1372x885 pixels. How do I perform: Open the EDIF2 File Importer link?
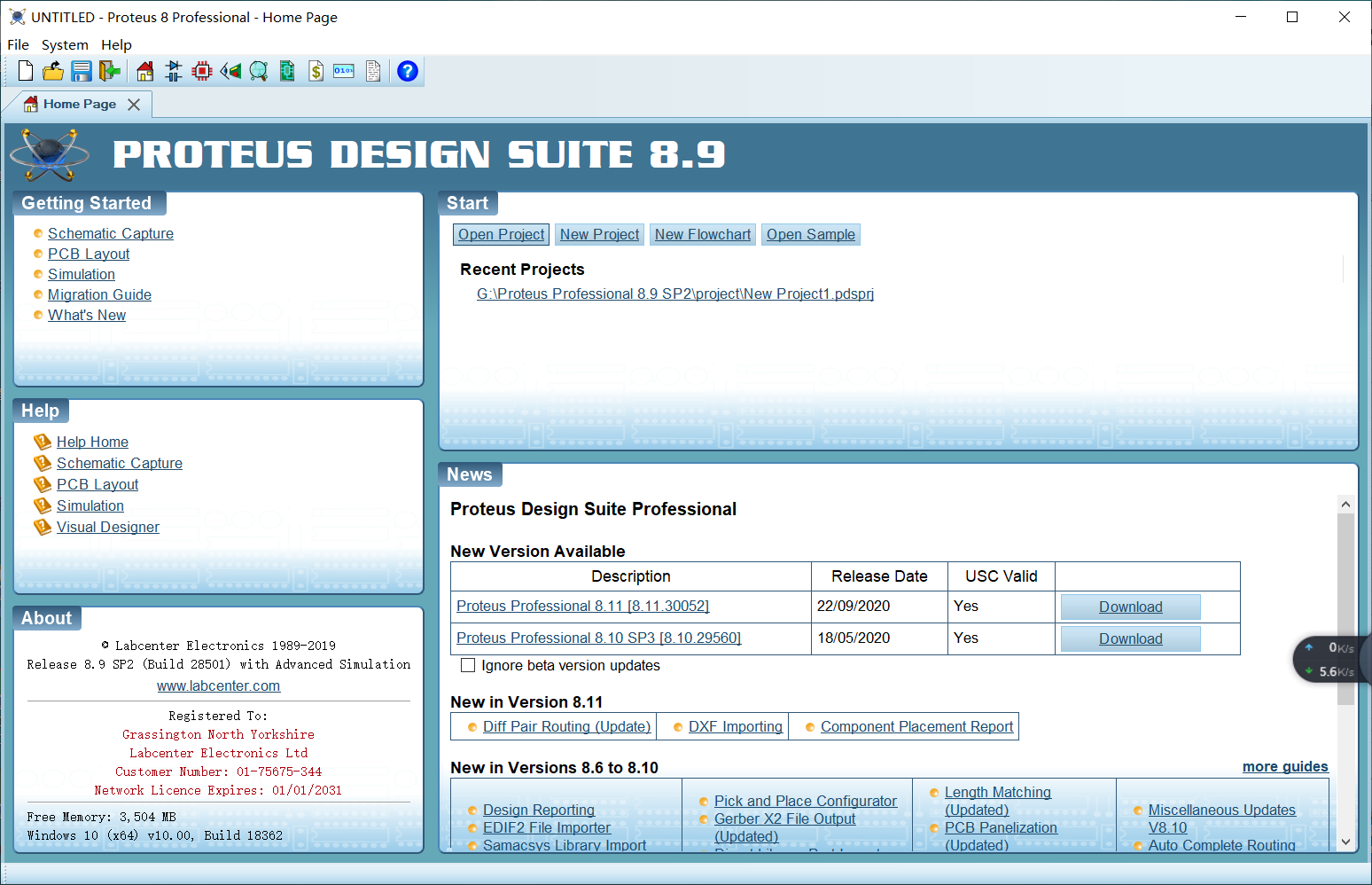[x=546, y=827]
